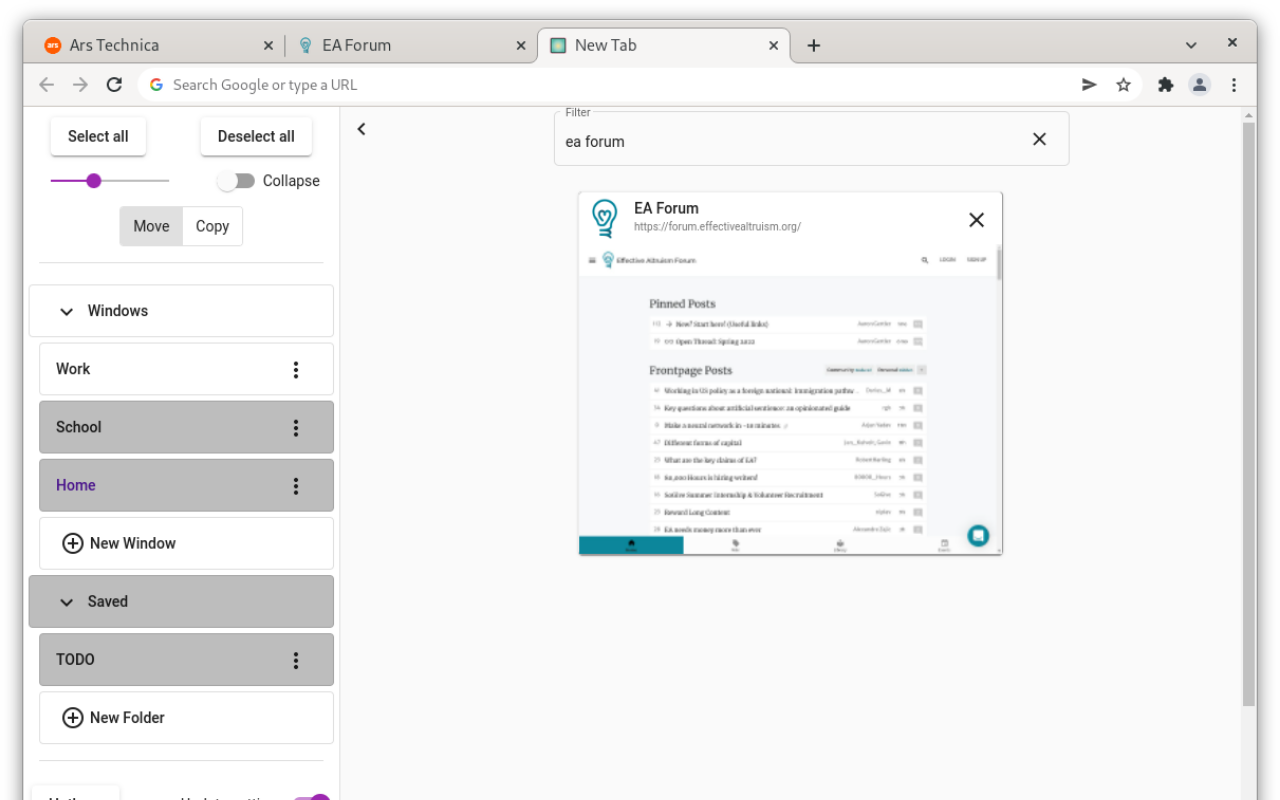Screen dimensions: 1280x800
Task: Close the EA Forum browser tab
Action: [x=520, y=45]
